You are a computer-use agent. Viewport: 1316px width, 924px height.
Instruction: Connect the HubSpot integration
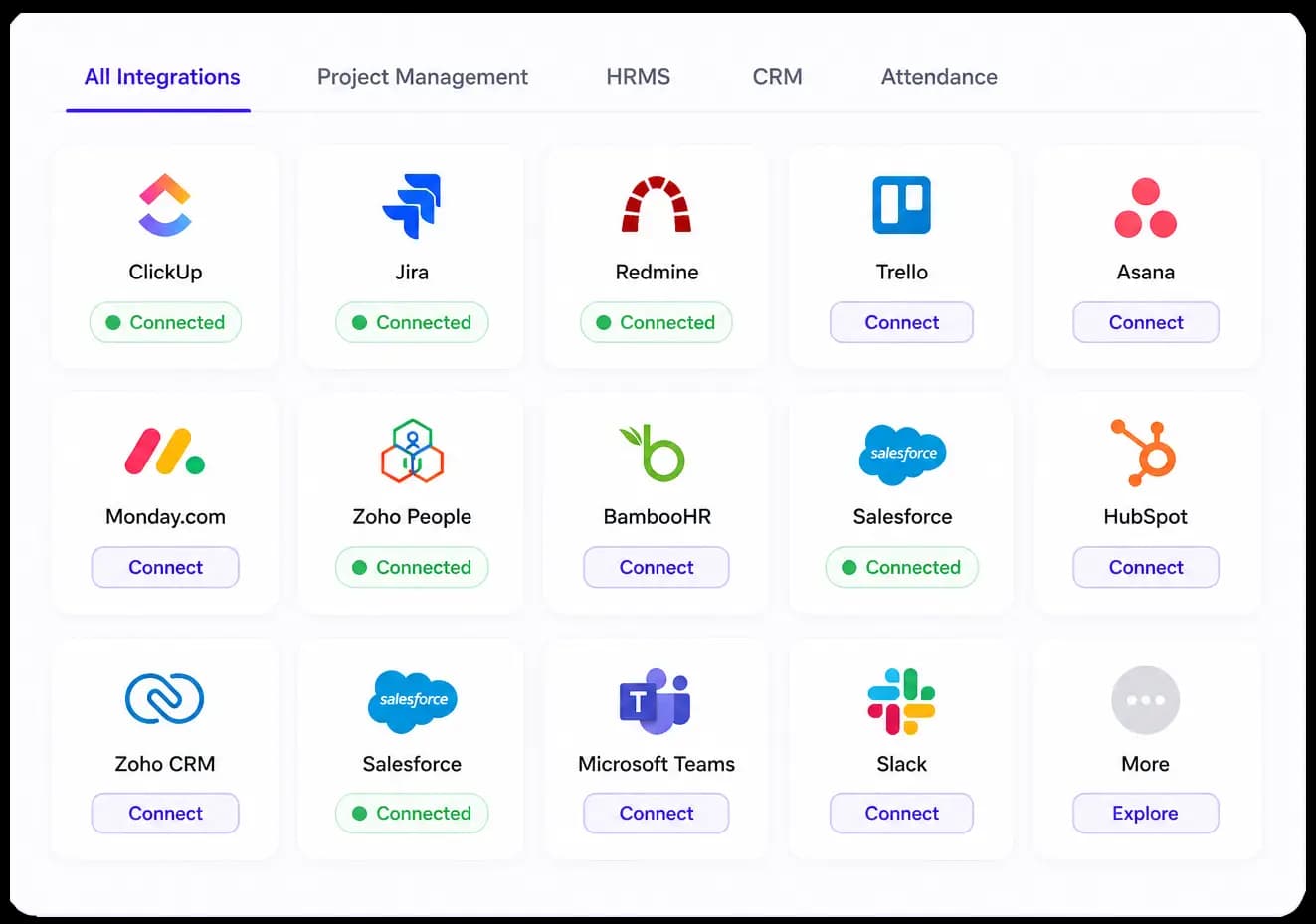coord(1146,567)
